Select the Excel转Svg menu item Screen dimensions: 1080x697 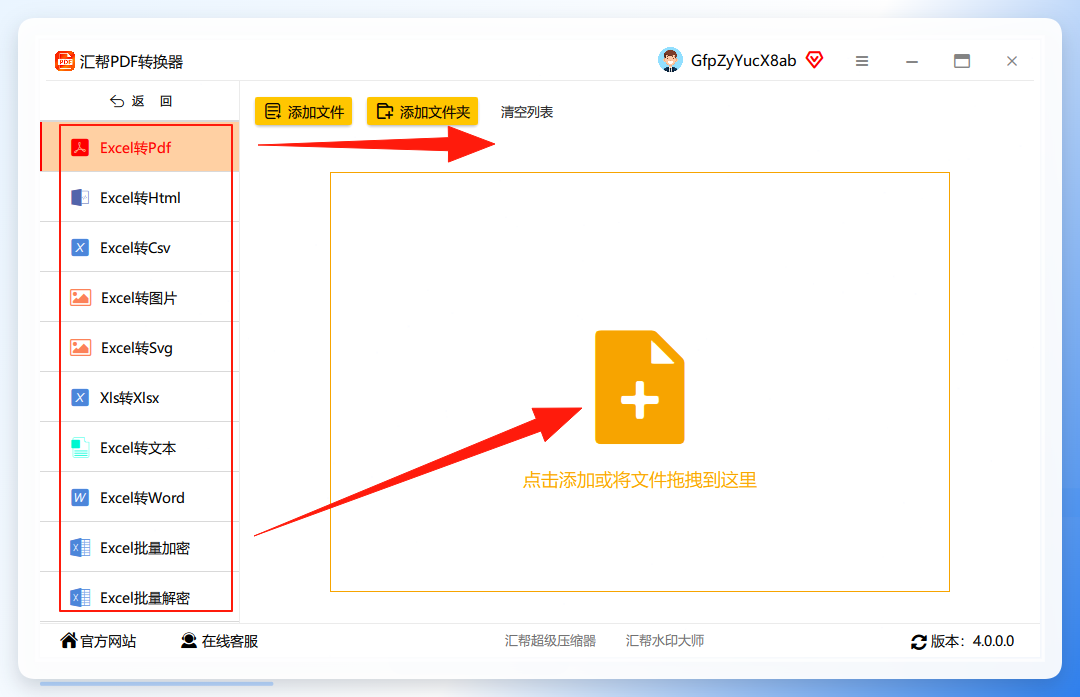click(x=140, y=348)
